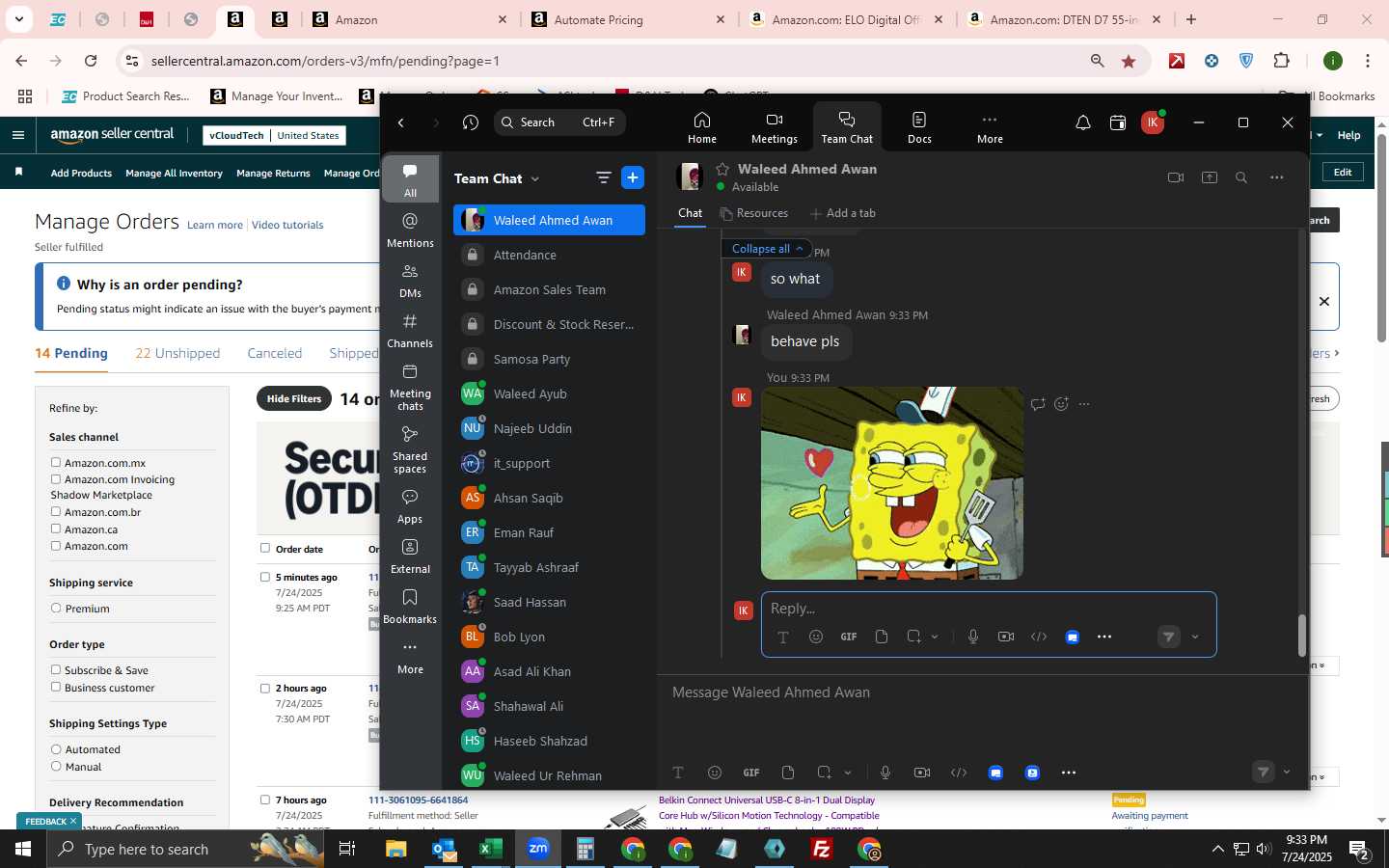Open emoji picker in reply box
Viewport: 1389px width, 868px height.
(816, 637)
